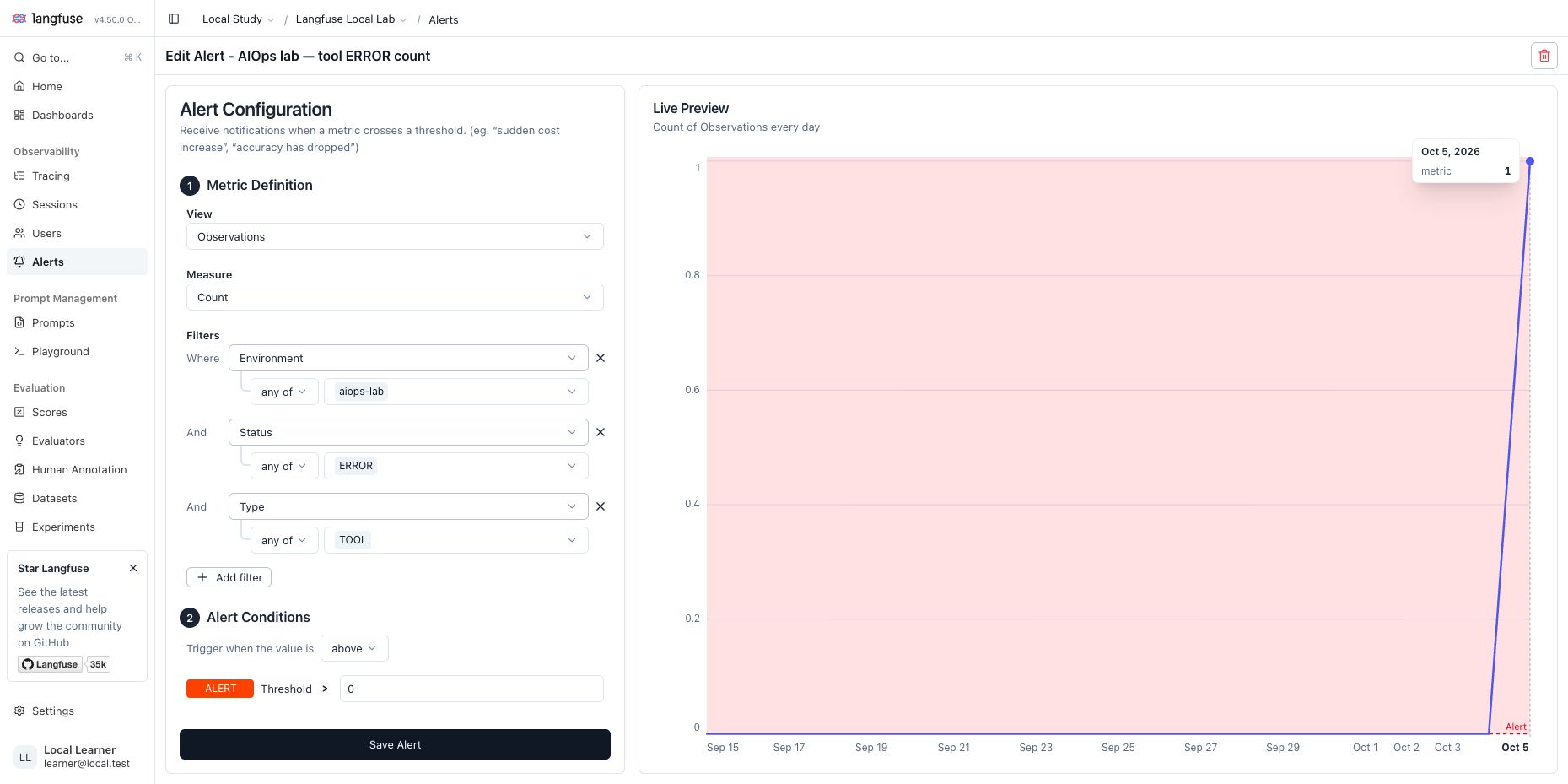This screenshot has height=784, width=1568.
Task: Open Dashboards page
Action: (x=78, y=115)
